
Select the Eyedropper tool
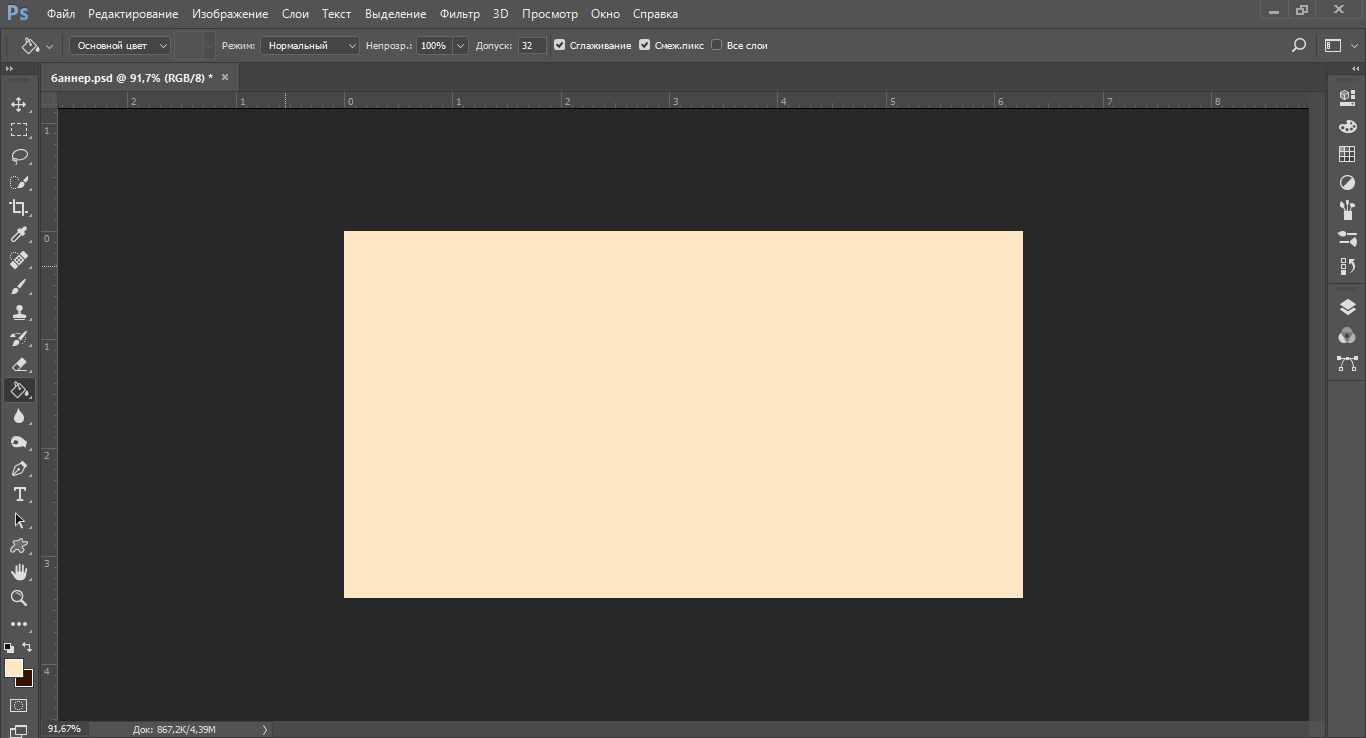(x=19, y=234)
